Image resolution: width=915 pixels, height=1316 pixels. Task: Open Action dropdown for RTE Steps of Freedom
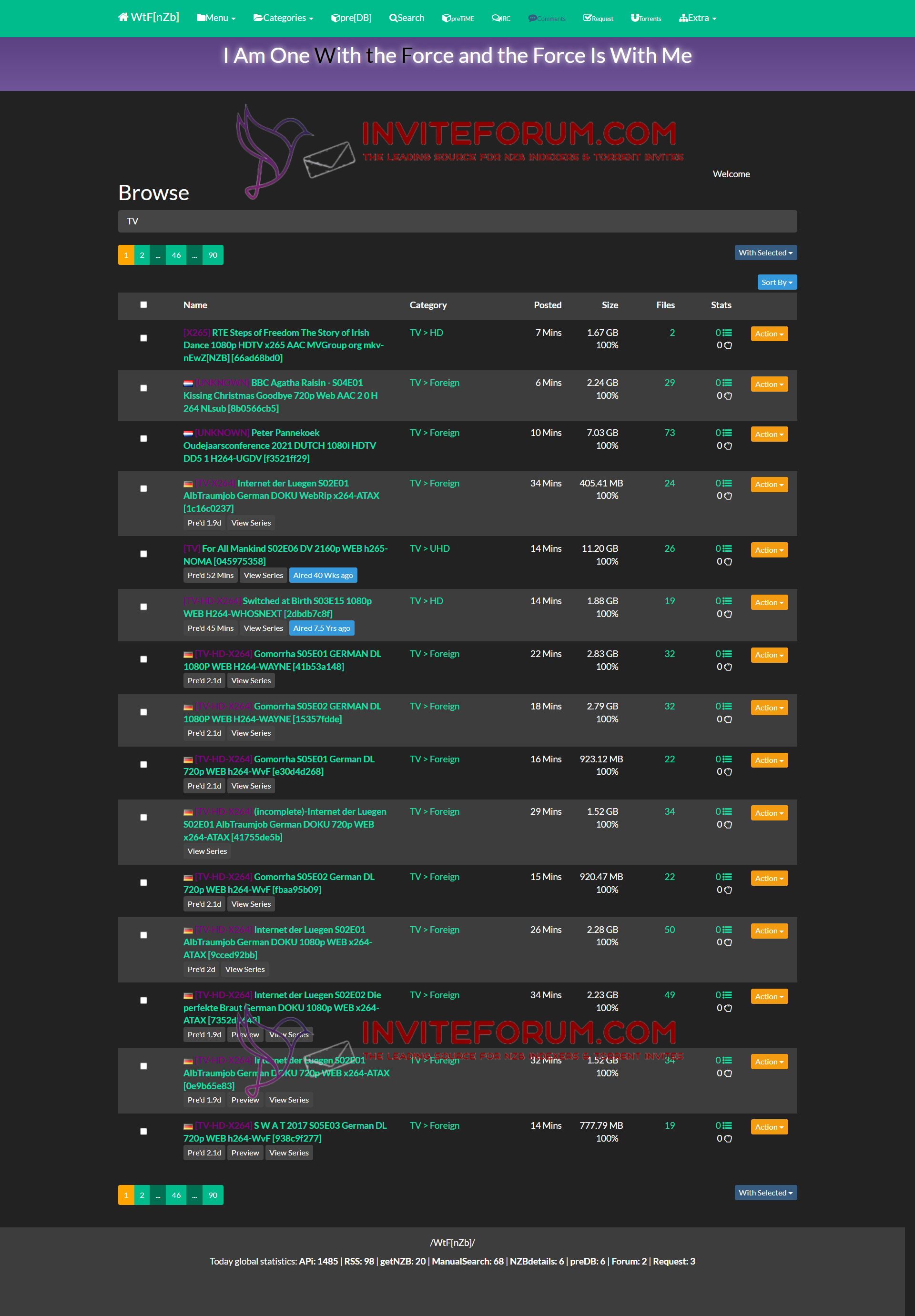[769, 334]
